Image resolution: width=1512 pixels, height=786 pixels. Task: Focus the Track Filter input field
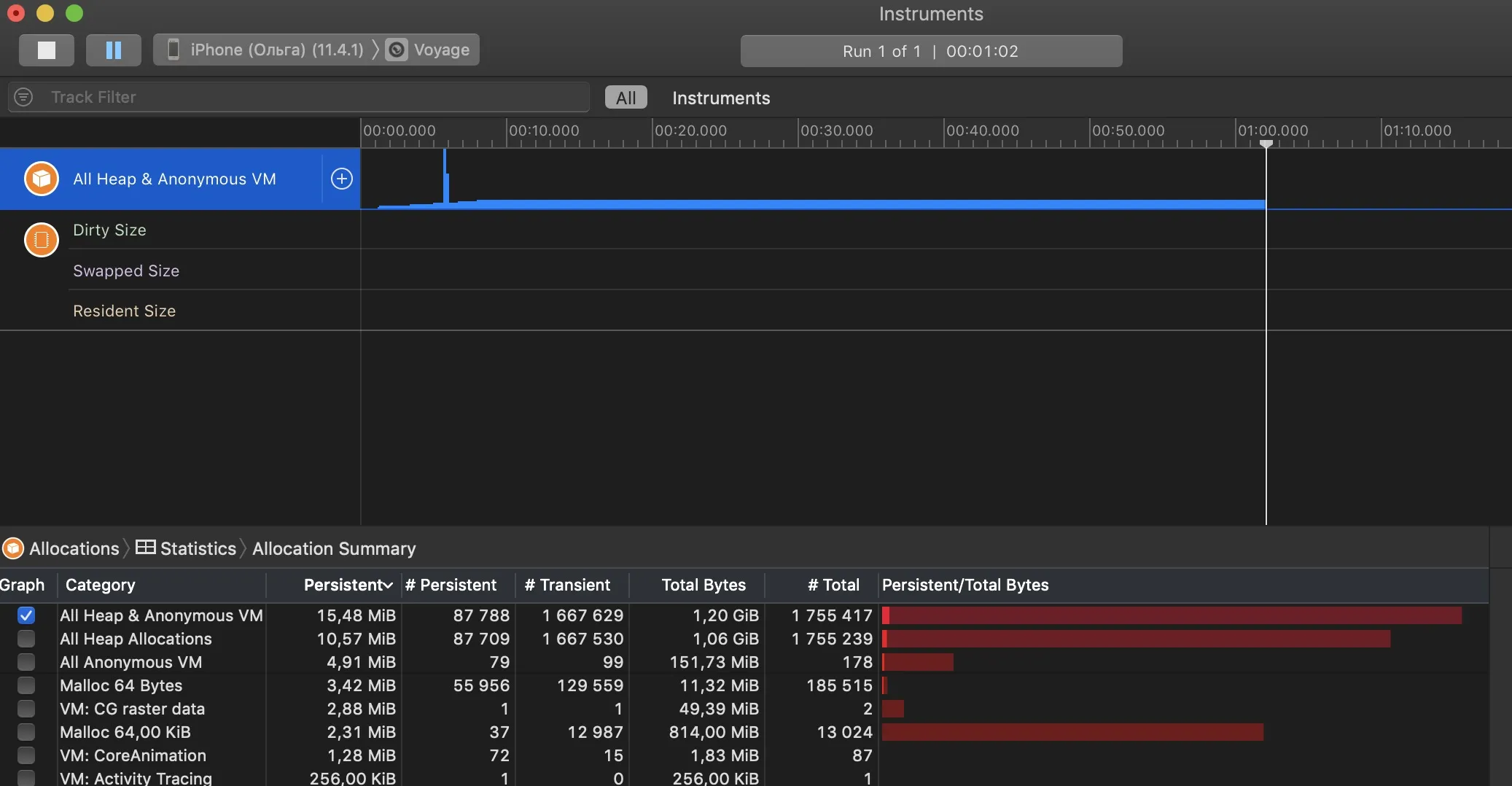pos(299,97)
